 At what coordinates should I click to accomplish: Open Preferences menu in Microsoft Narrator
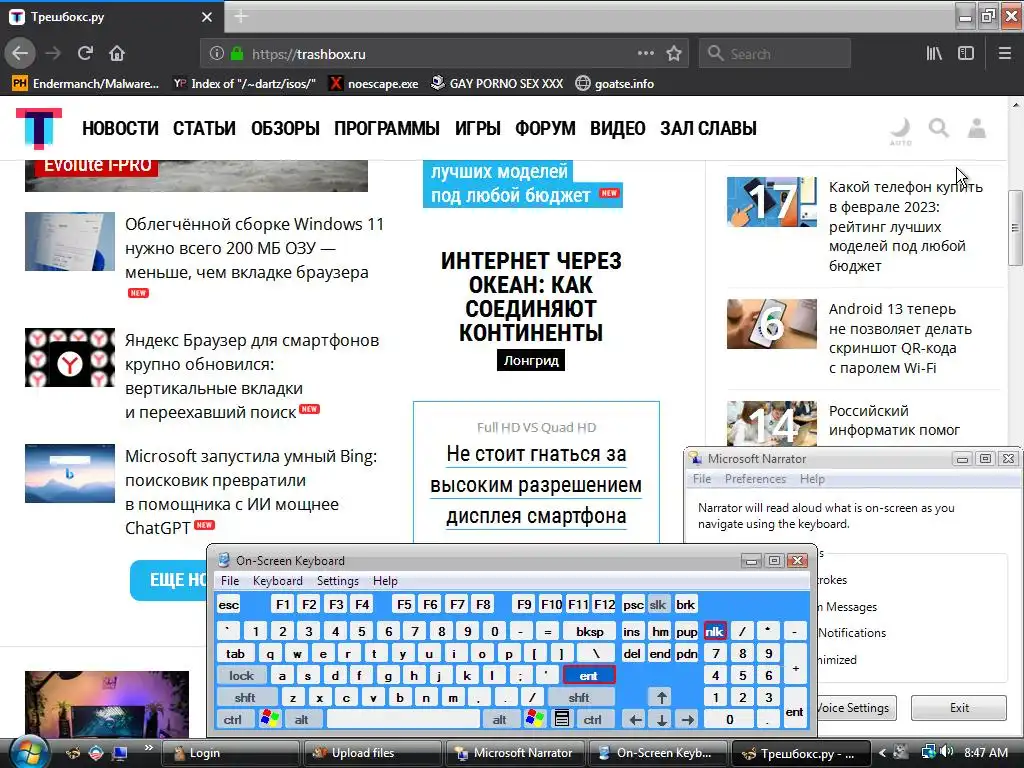(x=755, y=479)
